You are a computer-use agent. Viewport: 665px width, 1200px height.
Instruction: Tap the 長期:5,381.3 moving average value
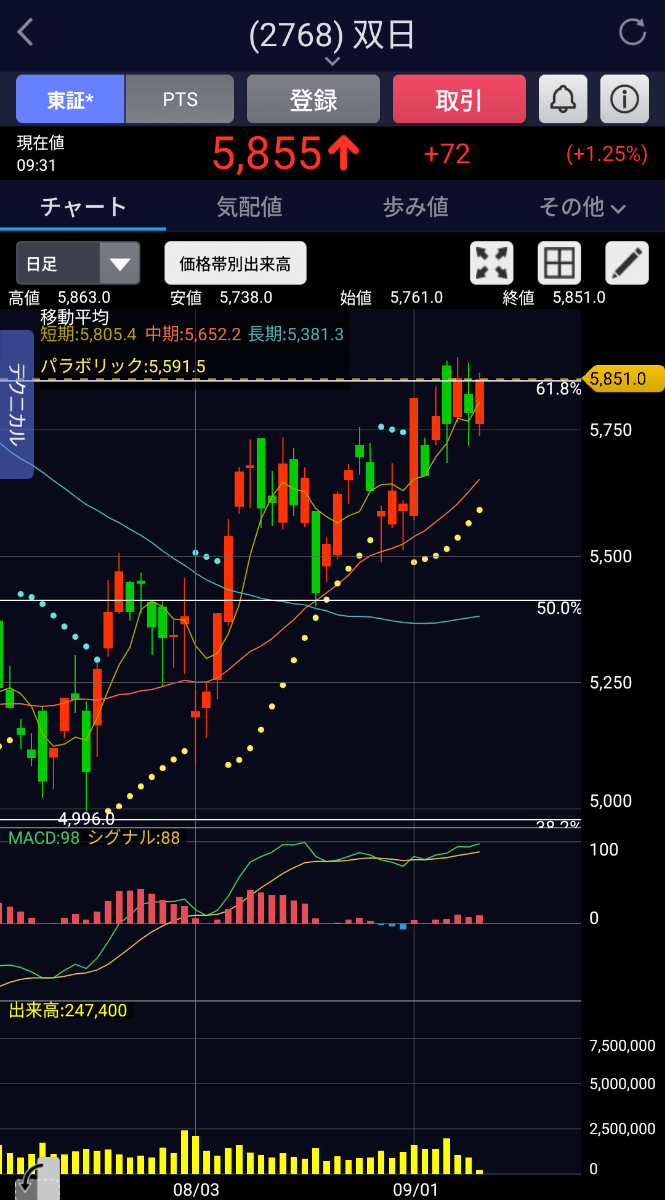pos(296,334)
